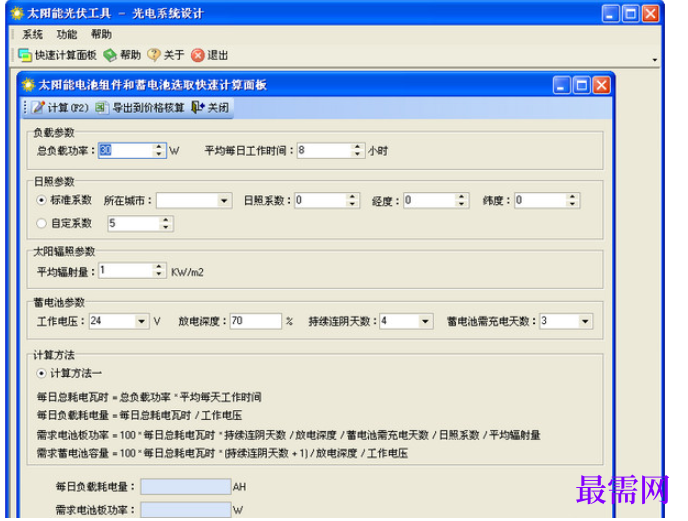Click the 放电深度 input field

click(256, 321)
